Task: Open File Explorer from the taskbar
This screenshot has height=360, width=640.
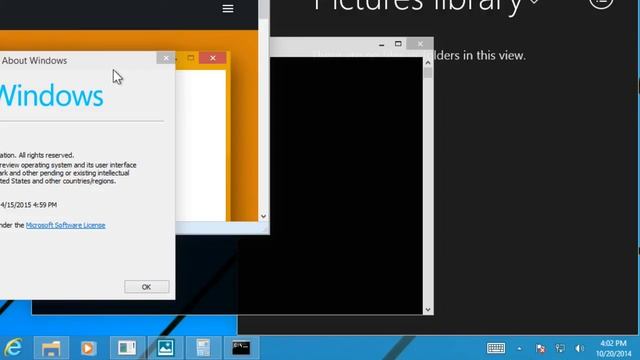Action: [x=51, y=348]
